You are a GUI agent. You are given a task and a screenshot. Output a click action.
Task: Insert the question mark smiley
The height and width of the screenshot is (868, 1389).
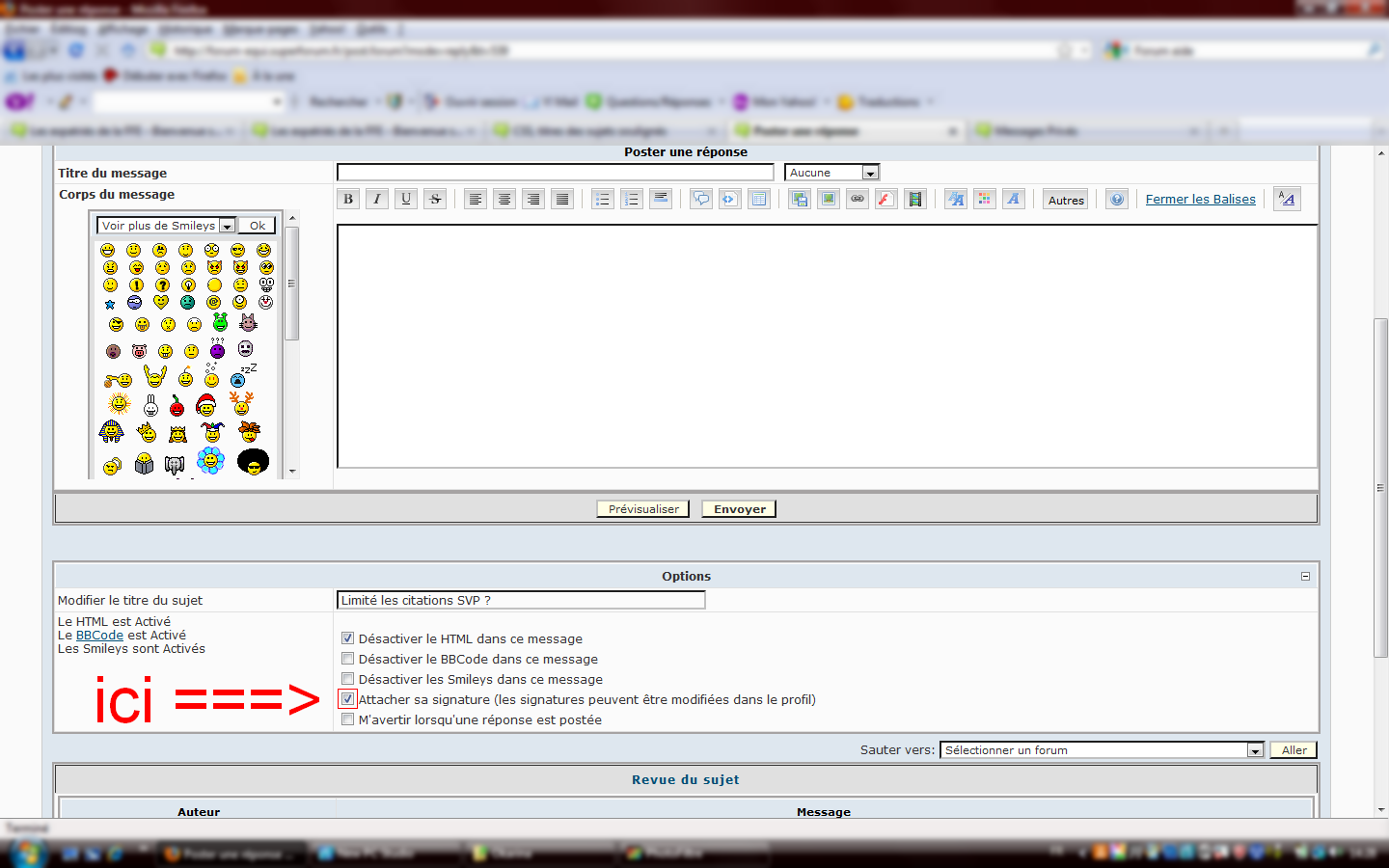(162, 285)
